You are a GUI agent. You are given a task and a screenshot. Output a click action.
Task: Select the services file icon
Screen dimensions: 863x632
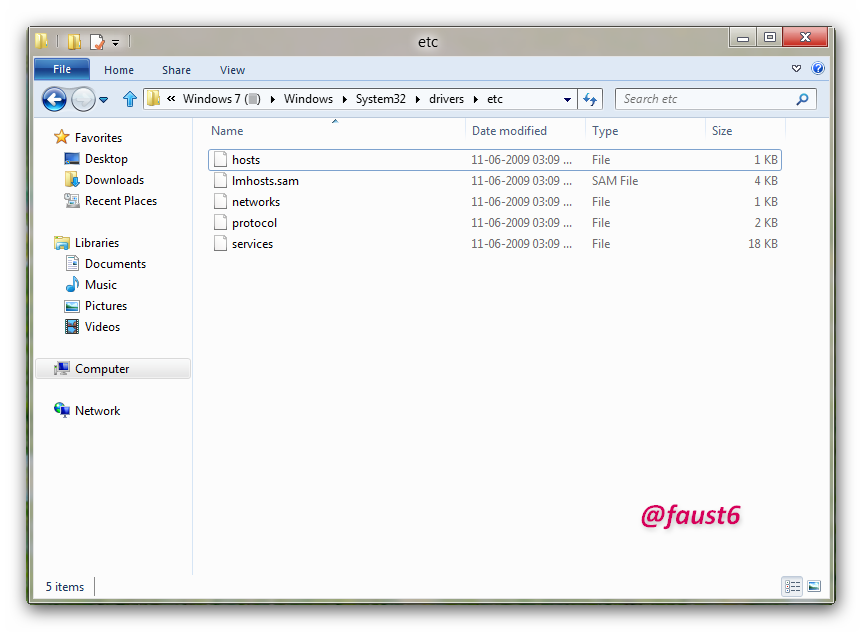(x=220, y=243)
